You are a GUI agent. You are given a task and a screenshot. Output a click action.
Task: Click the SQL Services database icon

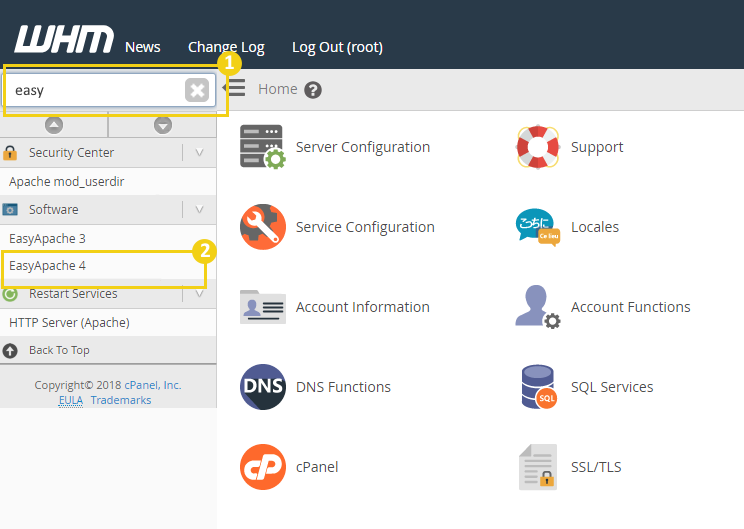click(x=539, y=387)
